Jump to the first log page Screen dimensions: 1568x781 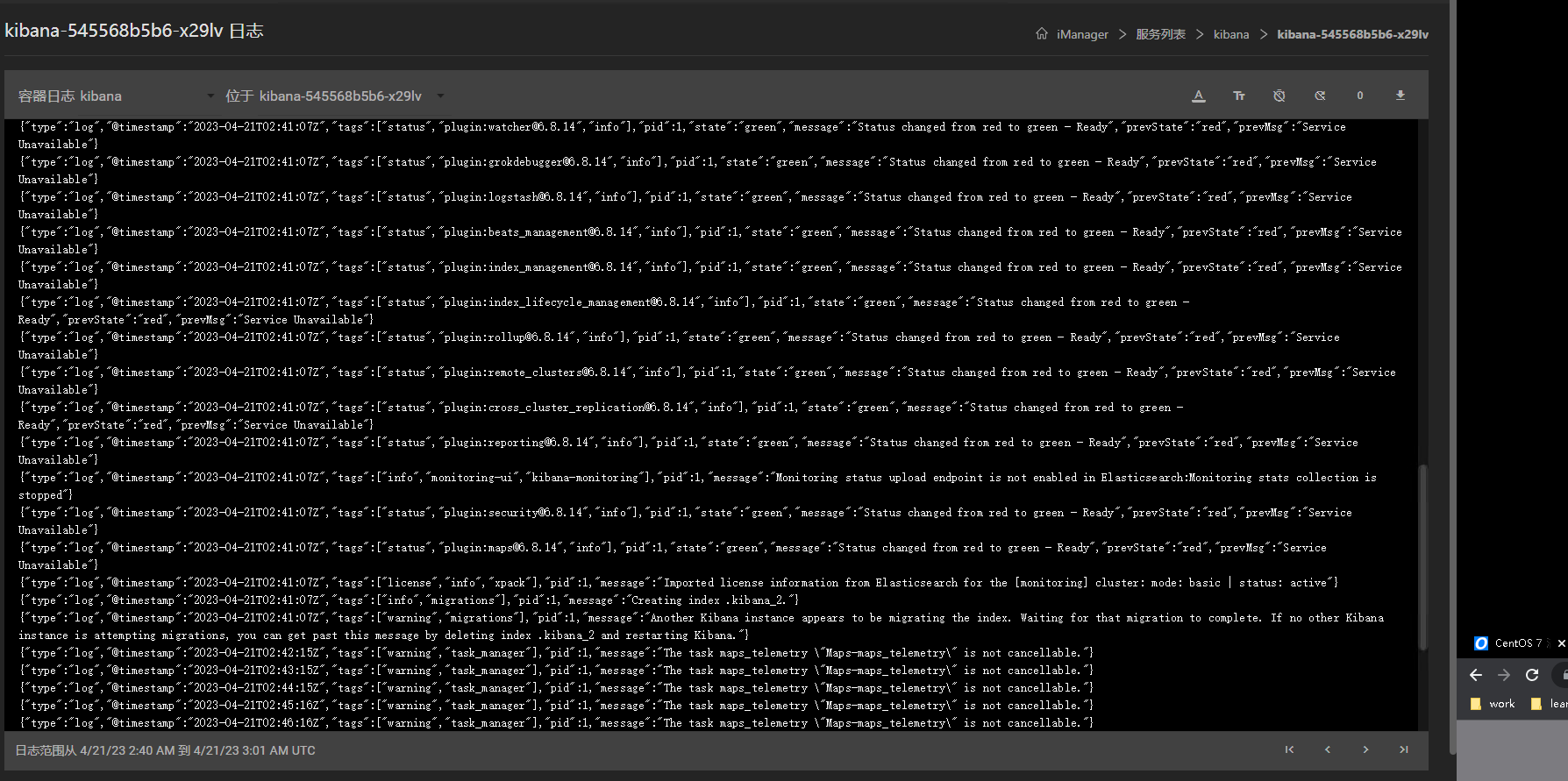1289,749
